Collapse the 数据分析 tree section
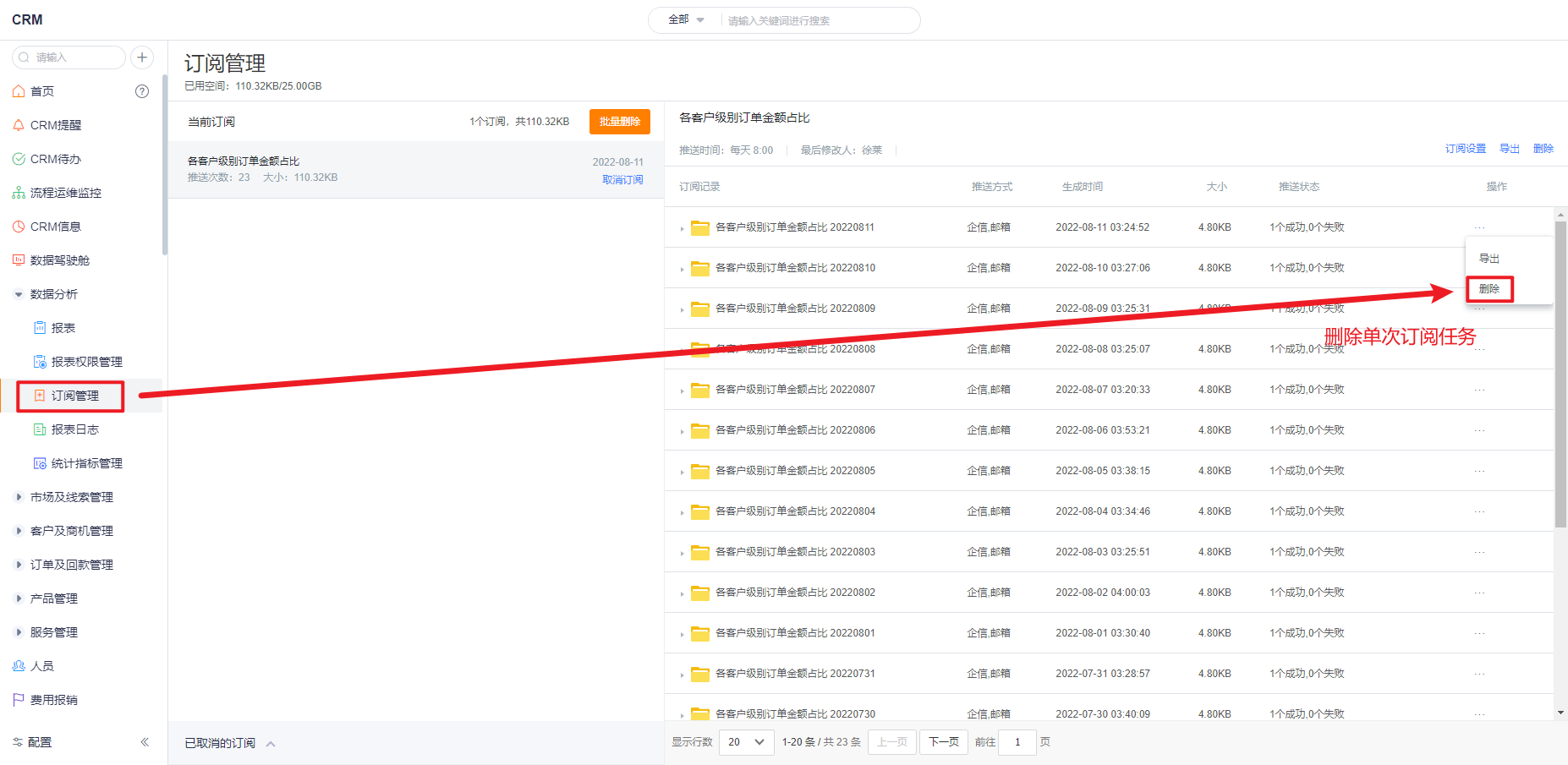 pyautogui.click(x=19, y=294)
